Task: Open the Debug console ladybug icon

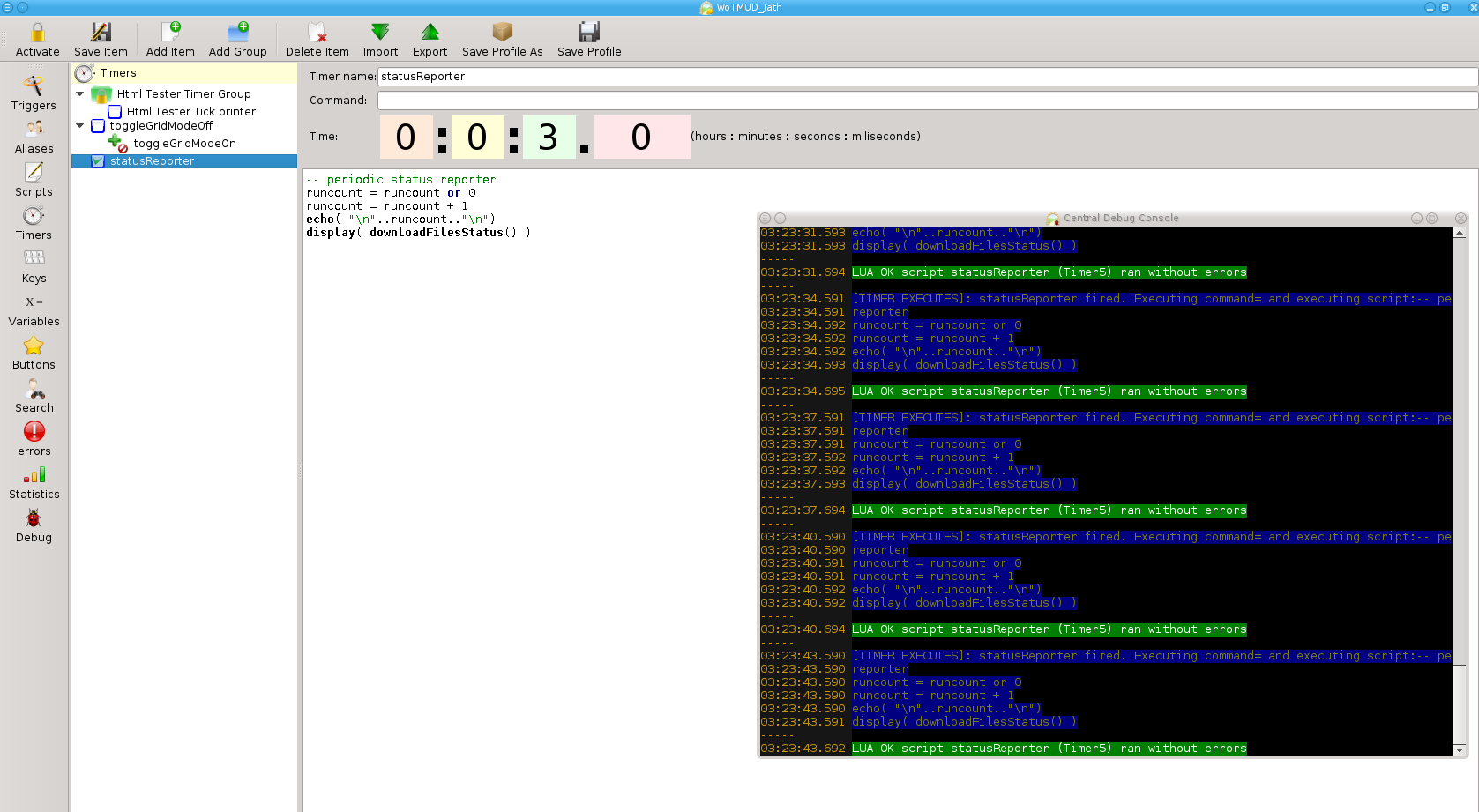Action: coord(34,518)
